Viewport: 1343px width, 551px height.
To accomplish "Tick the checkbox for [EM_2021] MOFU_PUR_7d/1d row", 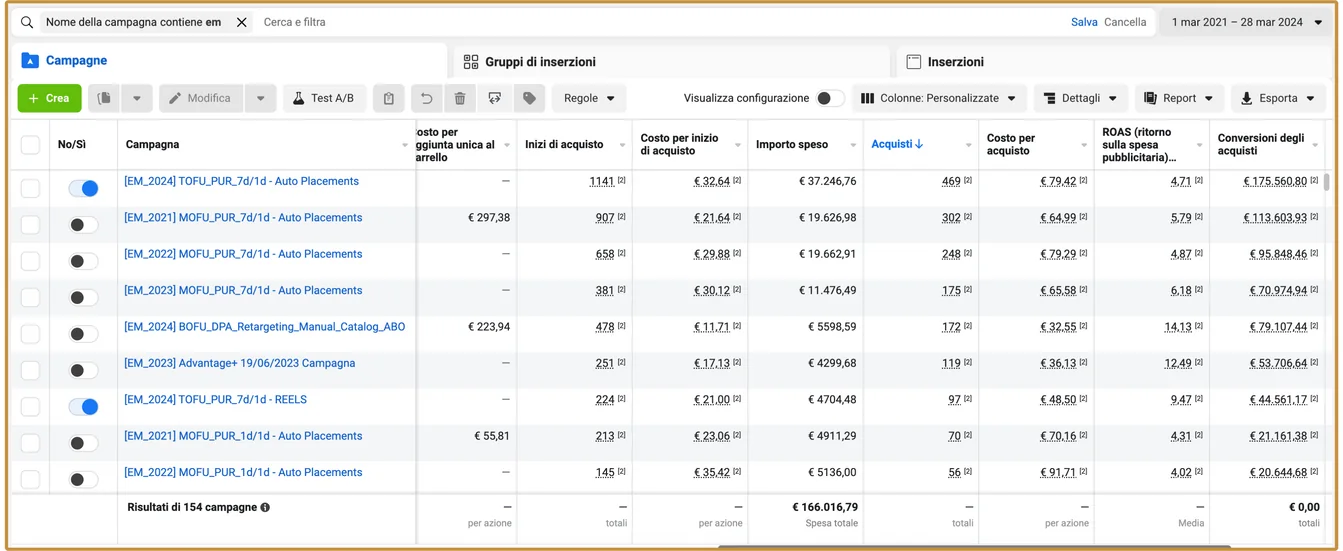I will [x=30, y=224].
